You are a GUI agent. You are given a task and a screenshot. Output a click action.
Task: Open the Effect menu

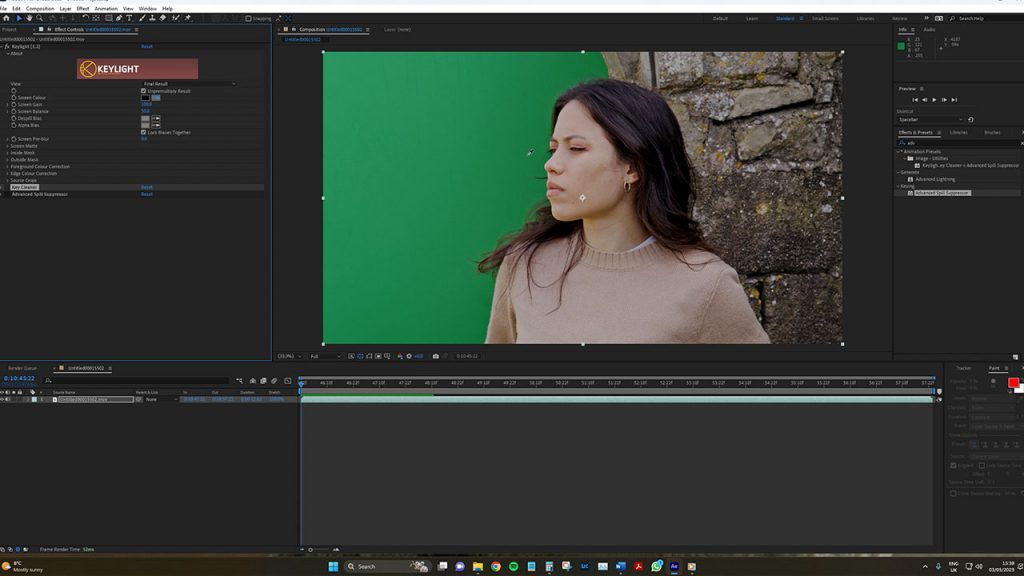tap(82, 8)
